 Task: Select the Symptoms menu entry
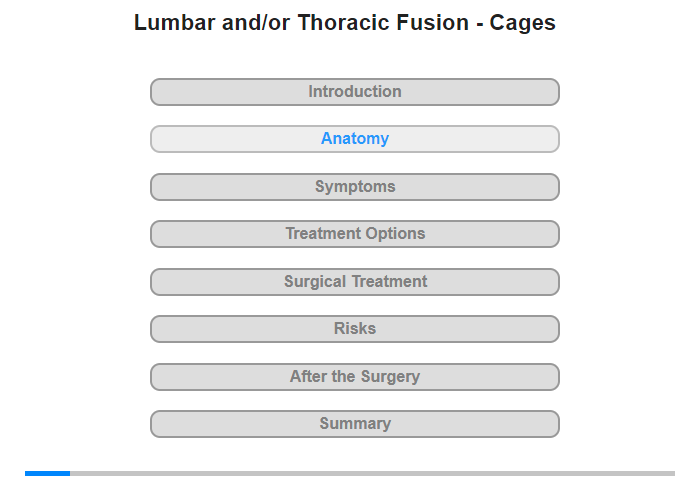[x=354, y=187]
